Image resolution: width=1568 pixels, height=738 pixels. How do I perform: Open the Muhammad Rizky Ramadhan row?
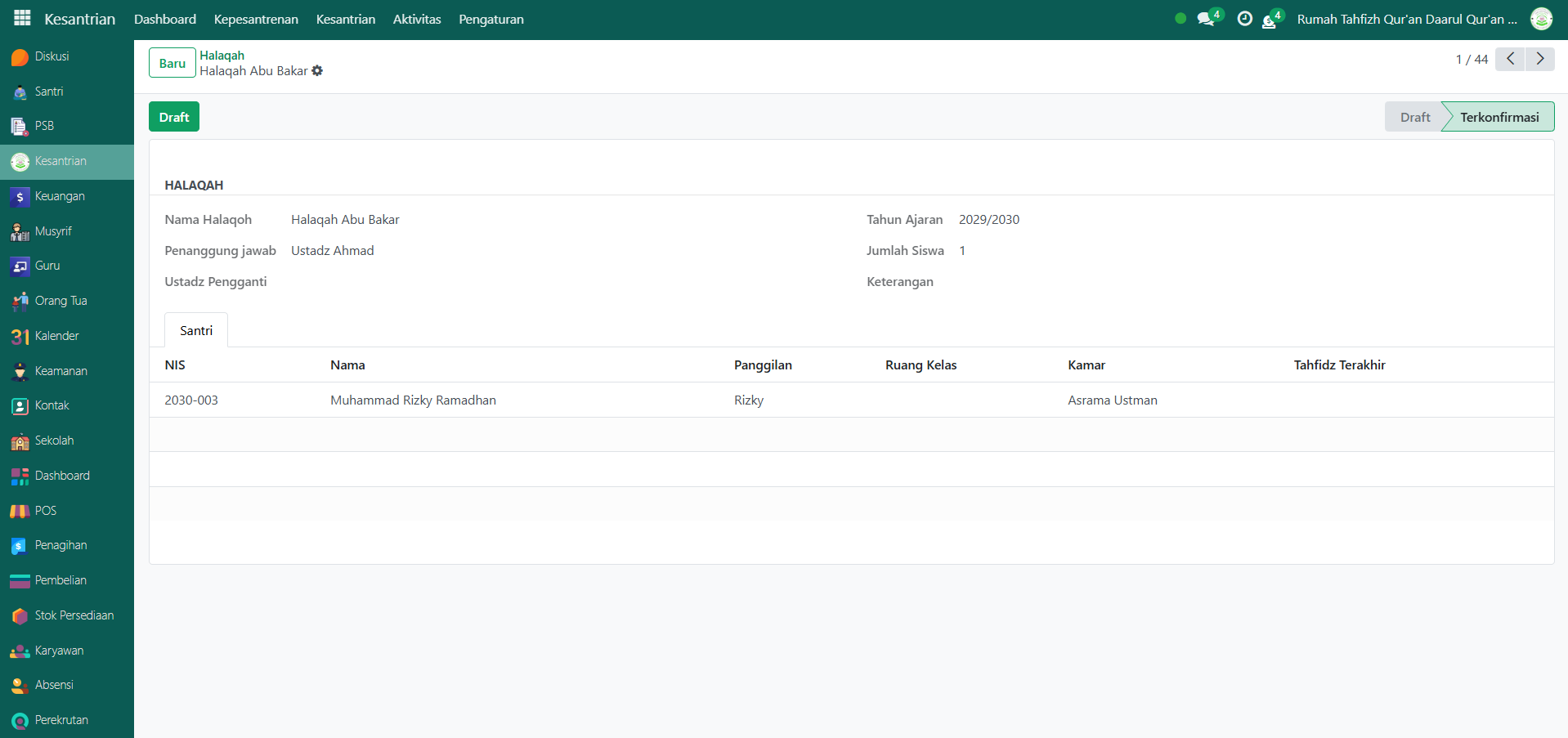(413, 400)
